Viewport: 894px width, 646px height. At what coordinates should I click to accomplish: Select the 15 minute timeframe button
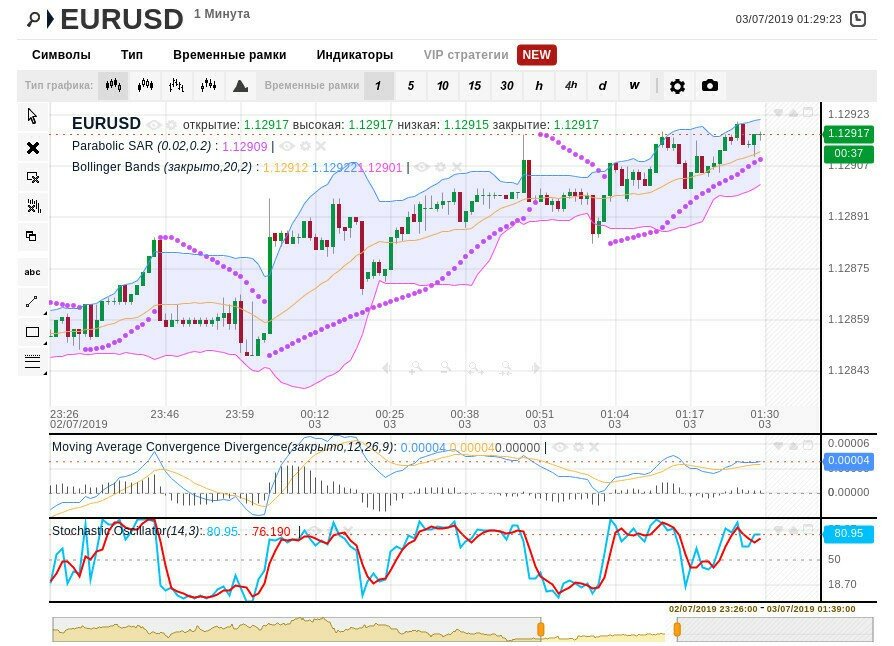474,86
